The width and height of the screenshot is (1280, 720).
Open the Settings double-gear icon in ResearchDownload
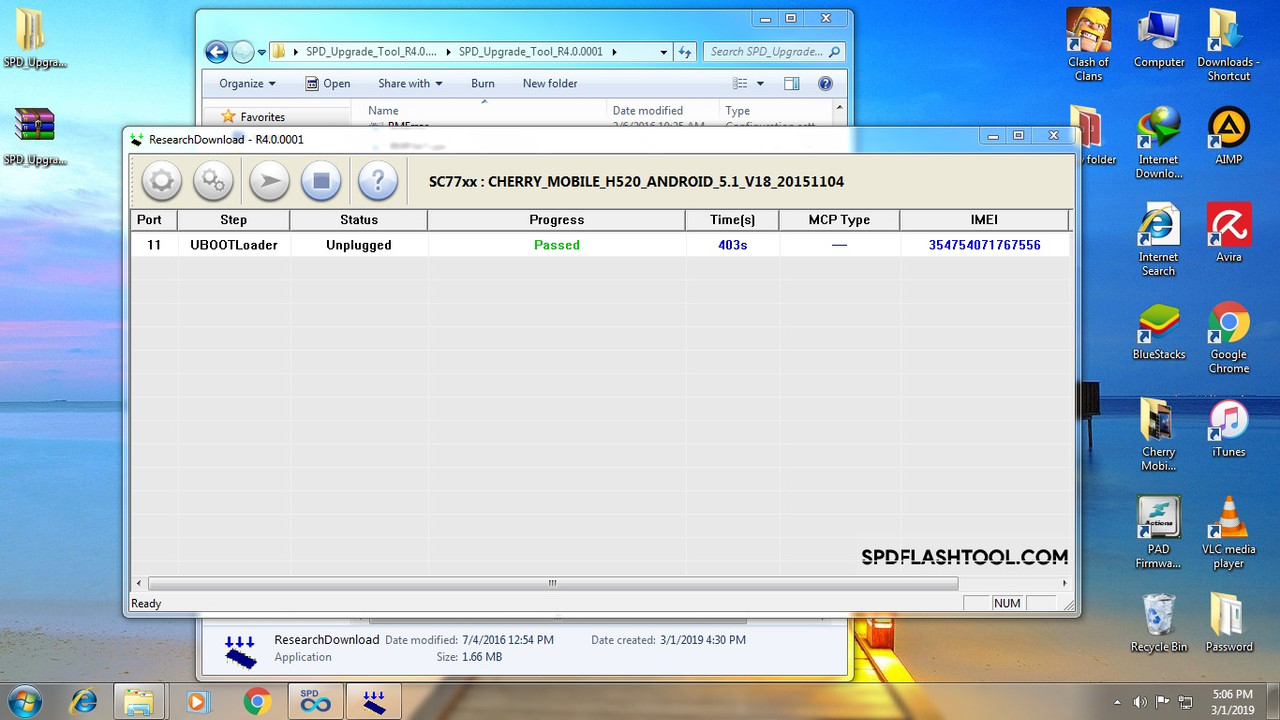click(213, 181)
